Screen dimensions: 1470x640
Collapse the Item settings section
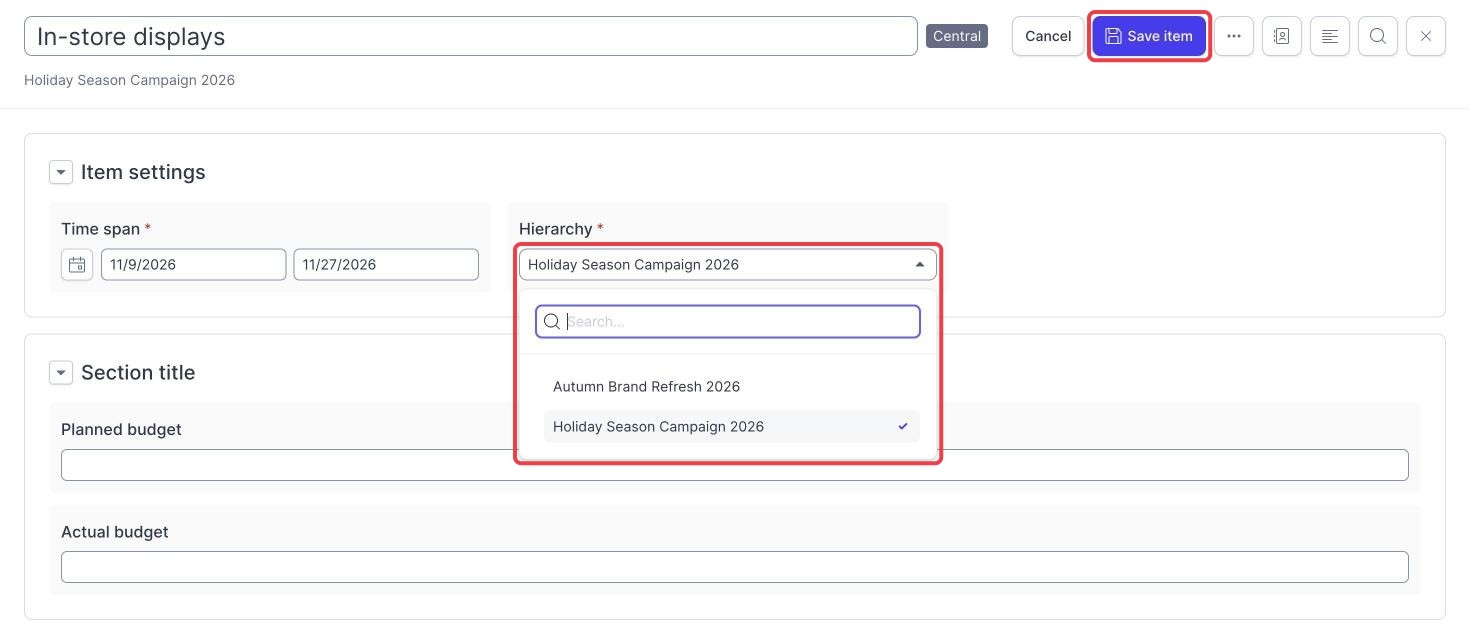point(61,172)
